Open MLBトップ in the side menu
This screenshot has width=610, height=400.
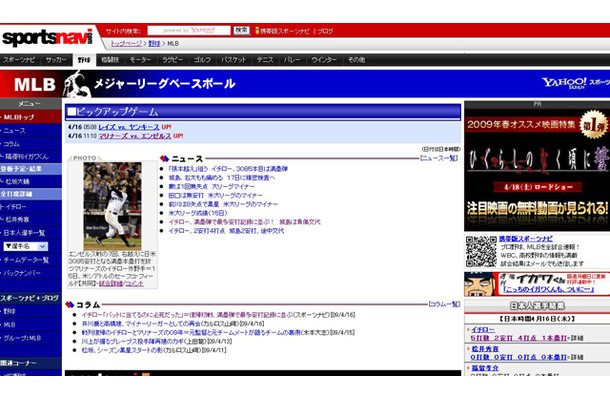pos(19,117)
